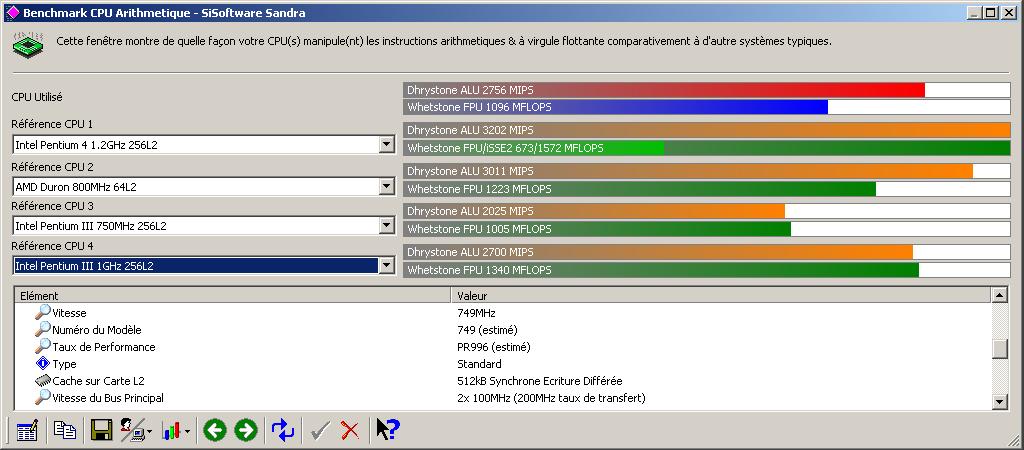Click the user/computer toolbar icon
The width and height of the screenshot is (1024, 450).
(133, 430)
